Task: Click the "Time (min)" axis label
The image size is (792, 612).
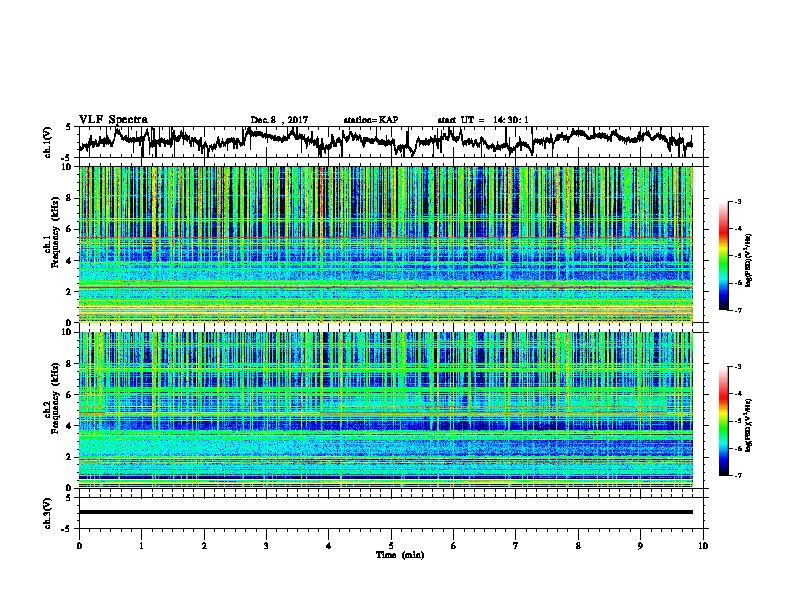Action: (x=400, y=555)
